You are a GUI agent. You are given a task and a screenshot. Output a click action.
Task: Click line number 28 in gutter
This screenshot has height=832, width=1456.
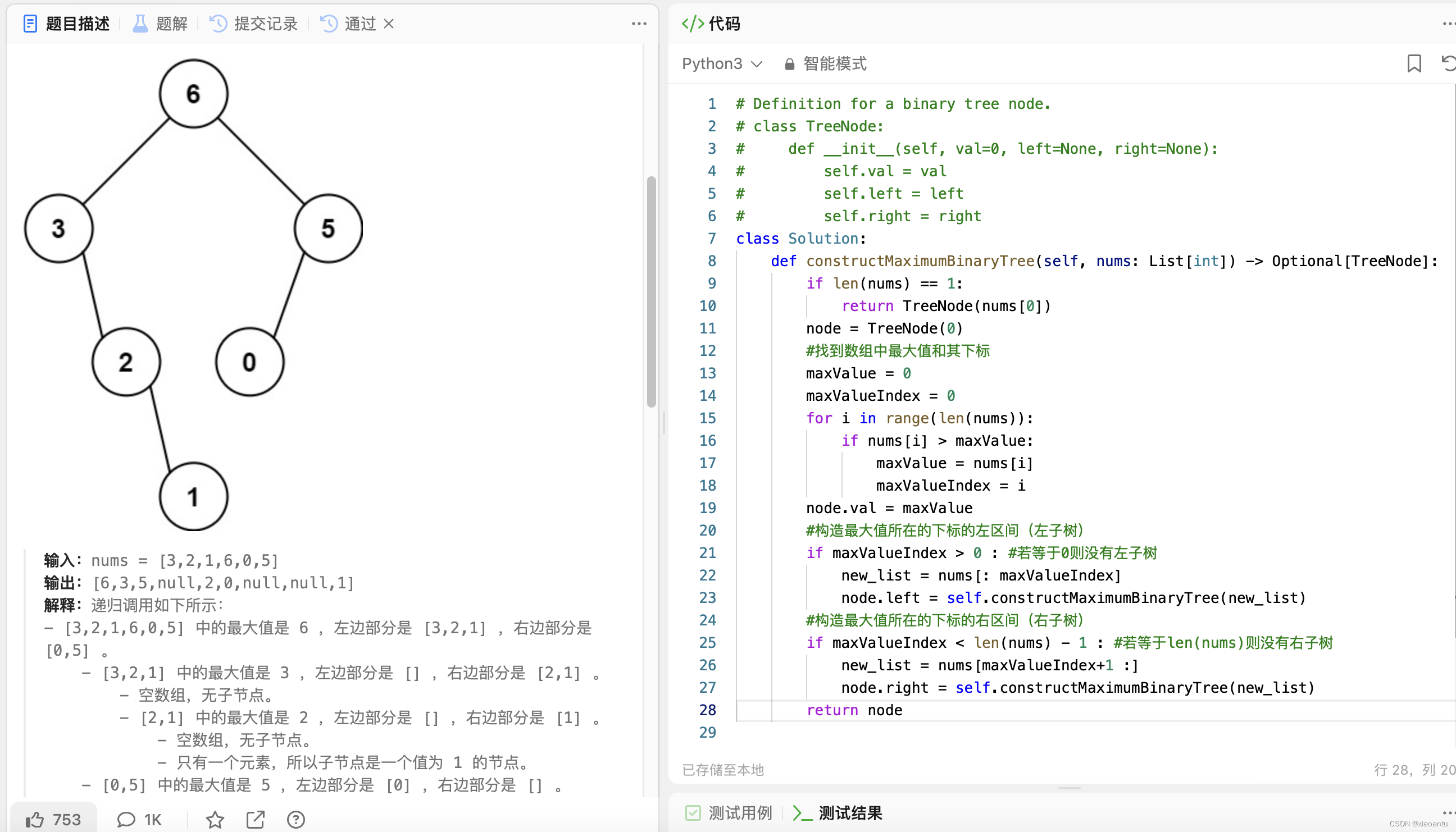pyautogui.click(x=707, y=710)
